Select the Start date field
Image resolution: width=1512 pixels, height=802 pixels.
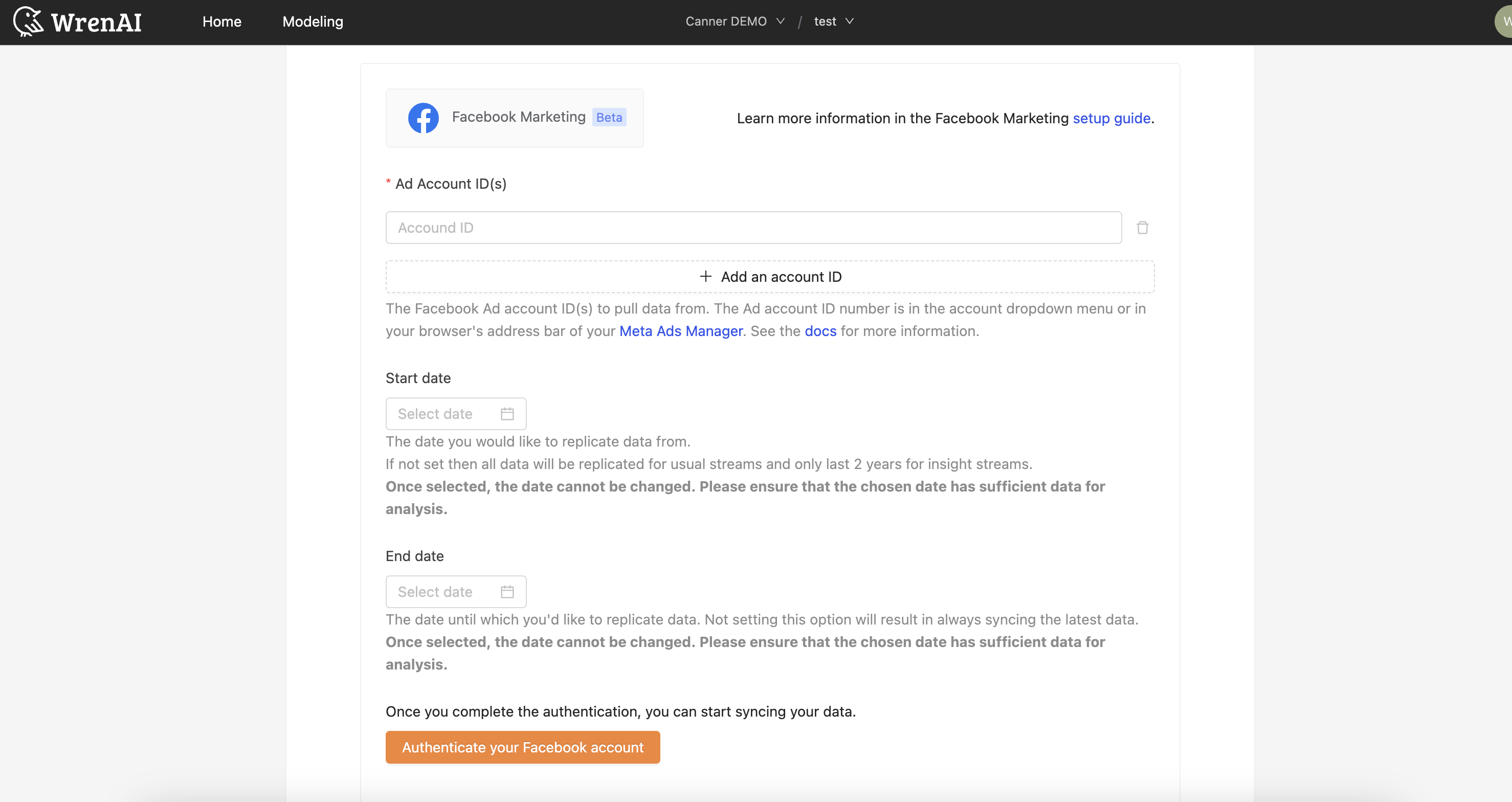pos(455,413)
